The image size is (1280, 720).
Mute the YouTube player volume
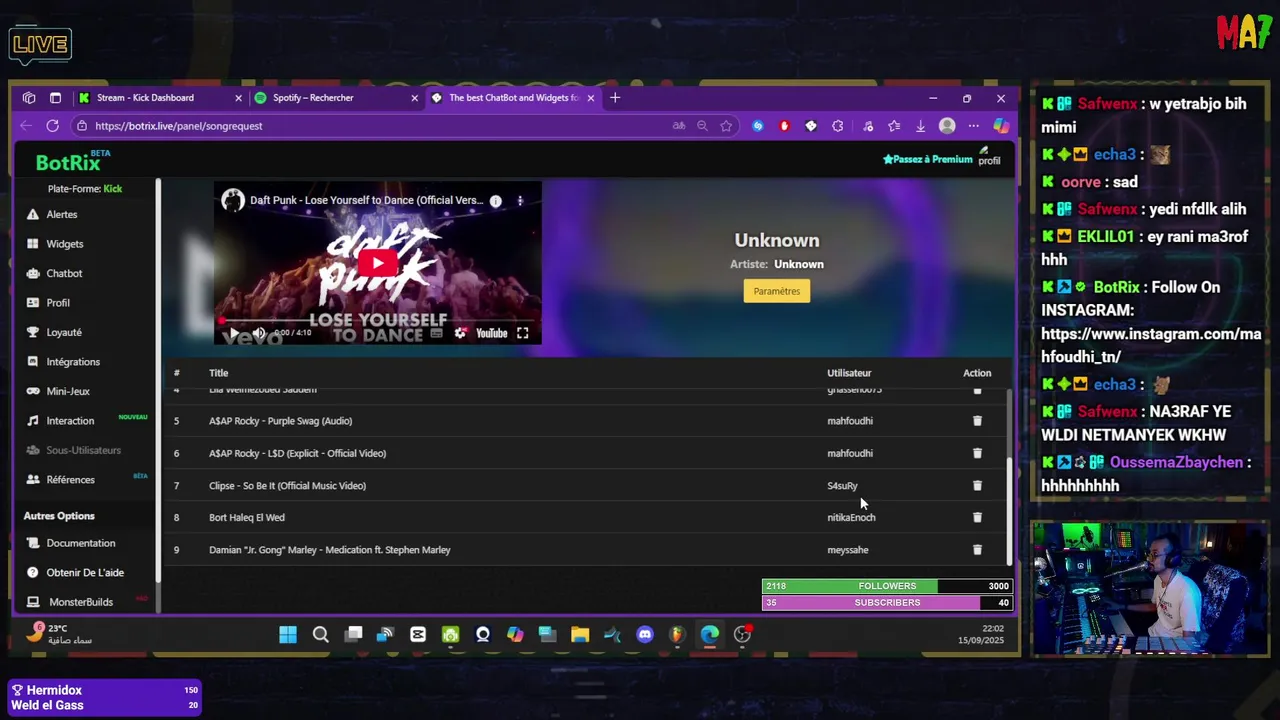pyautogui.click(x=259, y=333)
